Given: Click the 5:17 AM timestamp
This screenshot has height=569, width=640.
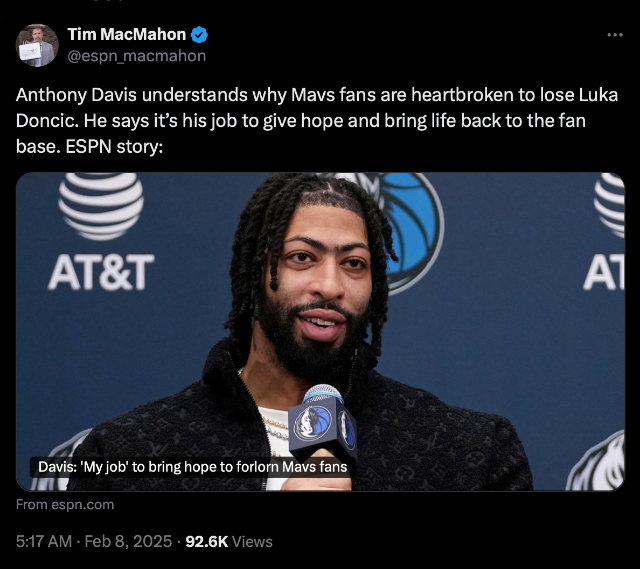Looking at the screenshot, I should [44, 541].
